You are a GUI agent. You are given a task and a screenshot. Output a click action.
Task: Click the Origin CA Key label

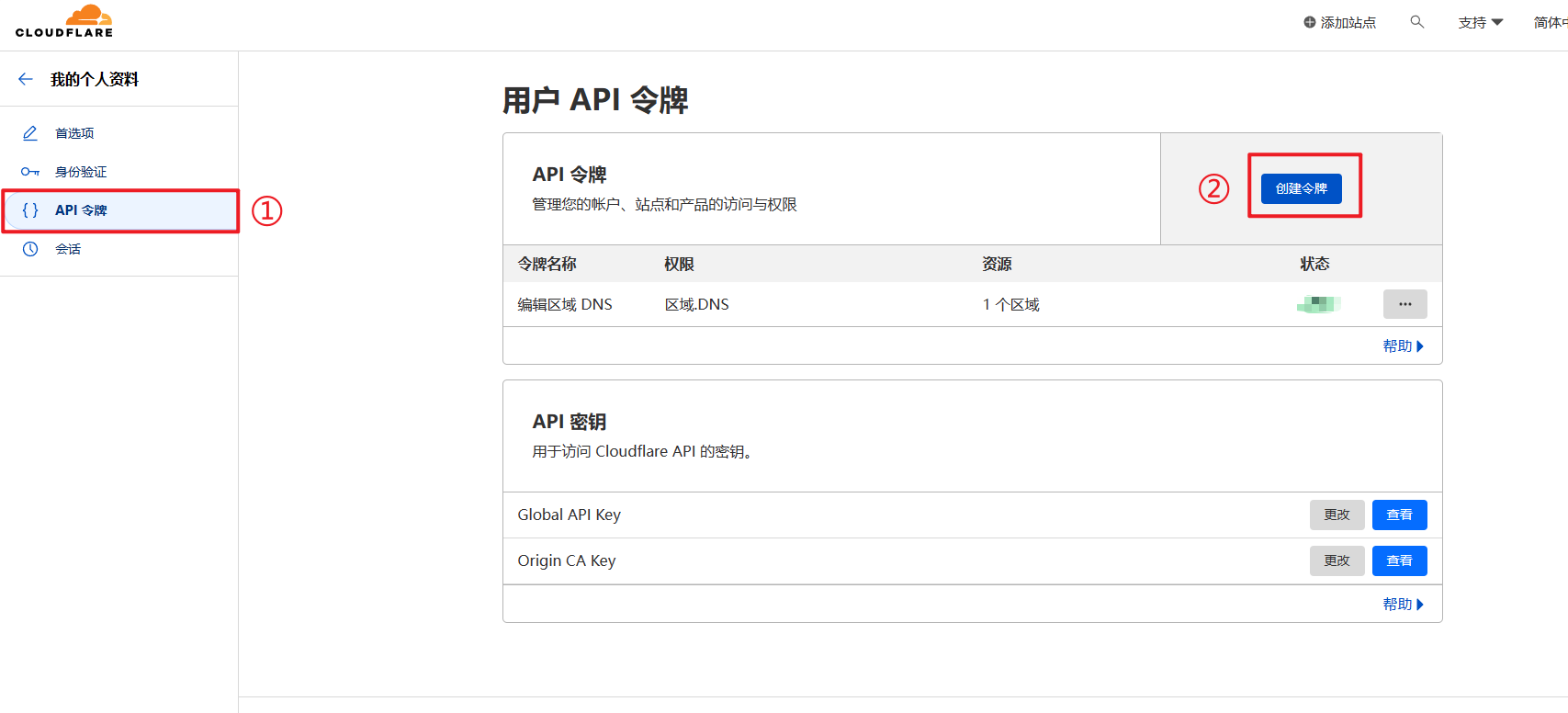567,560
